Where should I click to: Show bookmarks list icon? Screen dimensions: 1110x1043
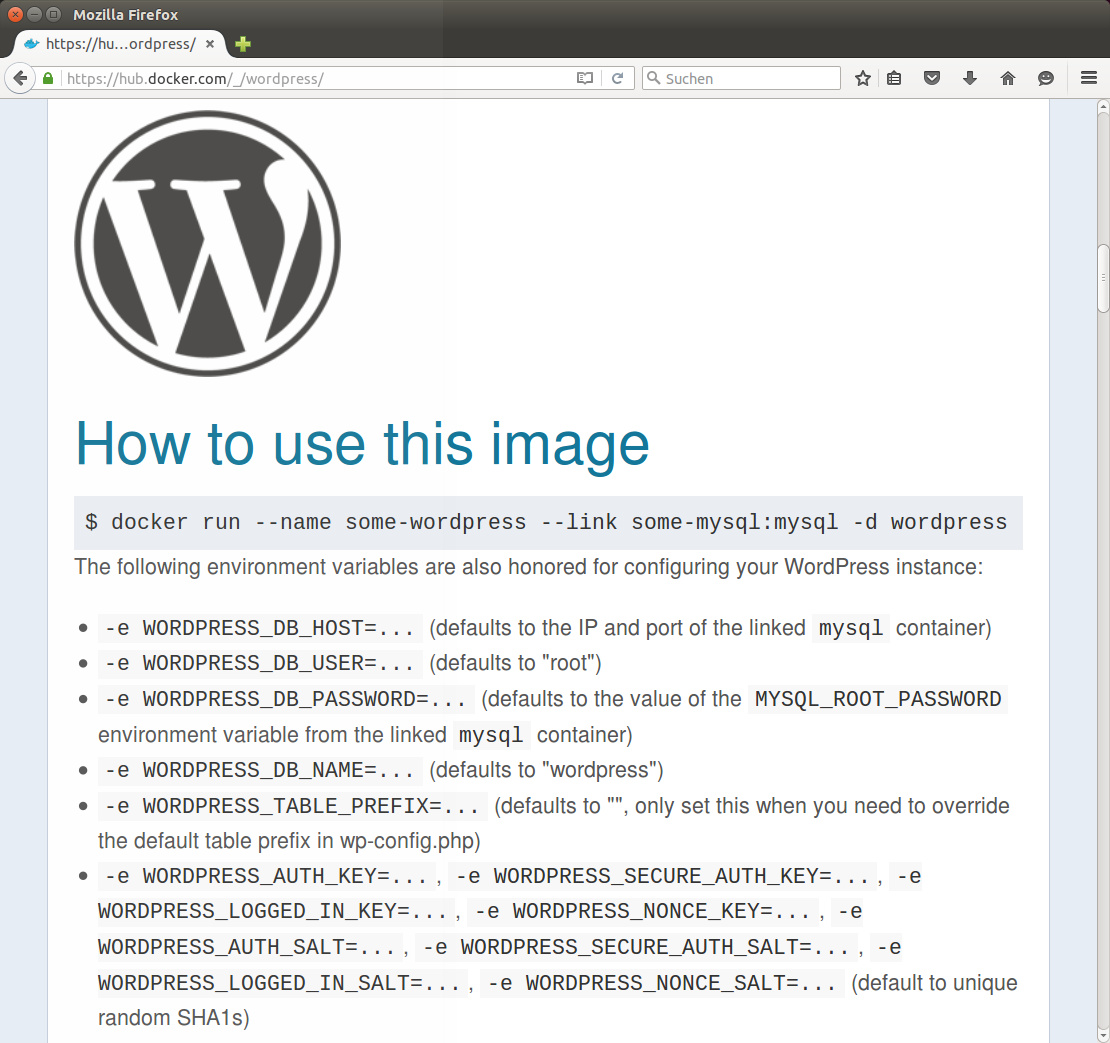pos(894,78)
